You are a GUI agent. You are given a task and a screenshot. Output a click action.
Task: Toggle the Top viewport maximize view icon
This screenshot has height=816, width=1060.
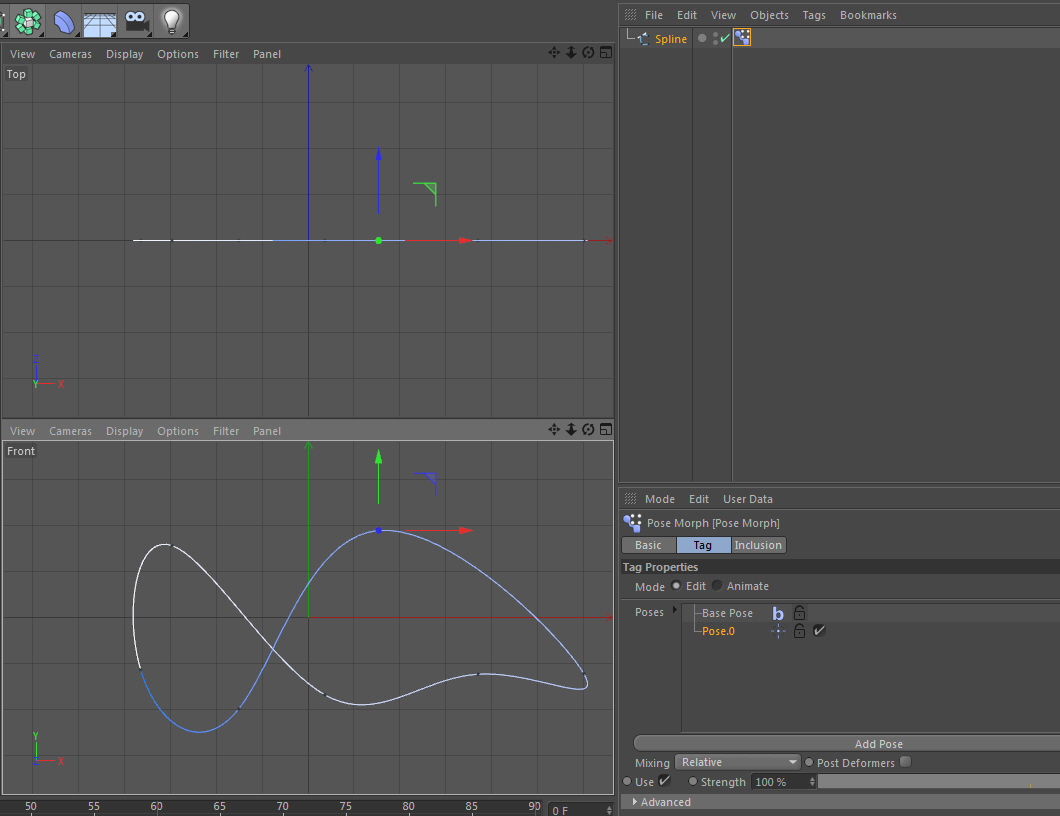[606, 53]
